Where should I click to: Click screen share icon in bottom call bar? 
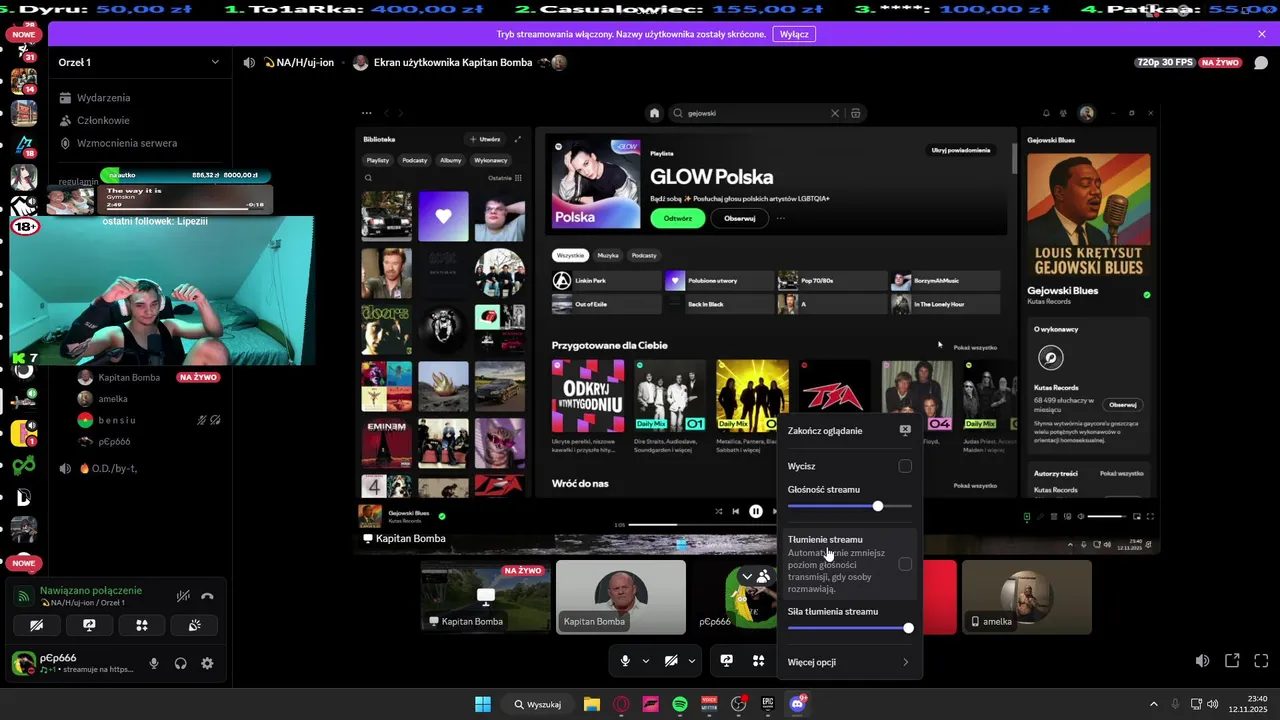[x=727, y=661]
